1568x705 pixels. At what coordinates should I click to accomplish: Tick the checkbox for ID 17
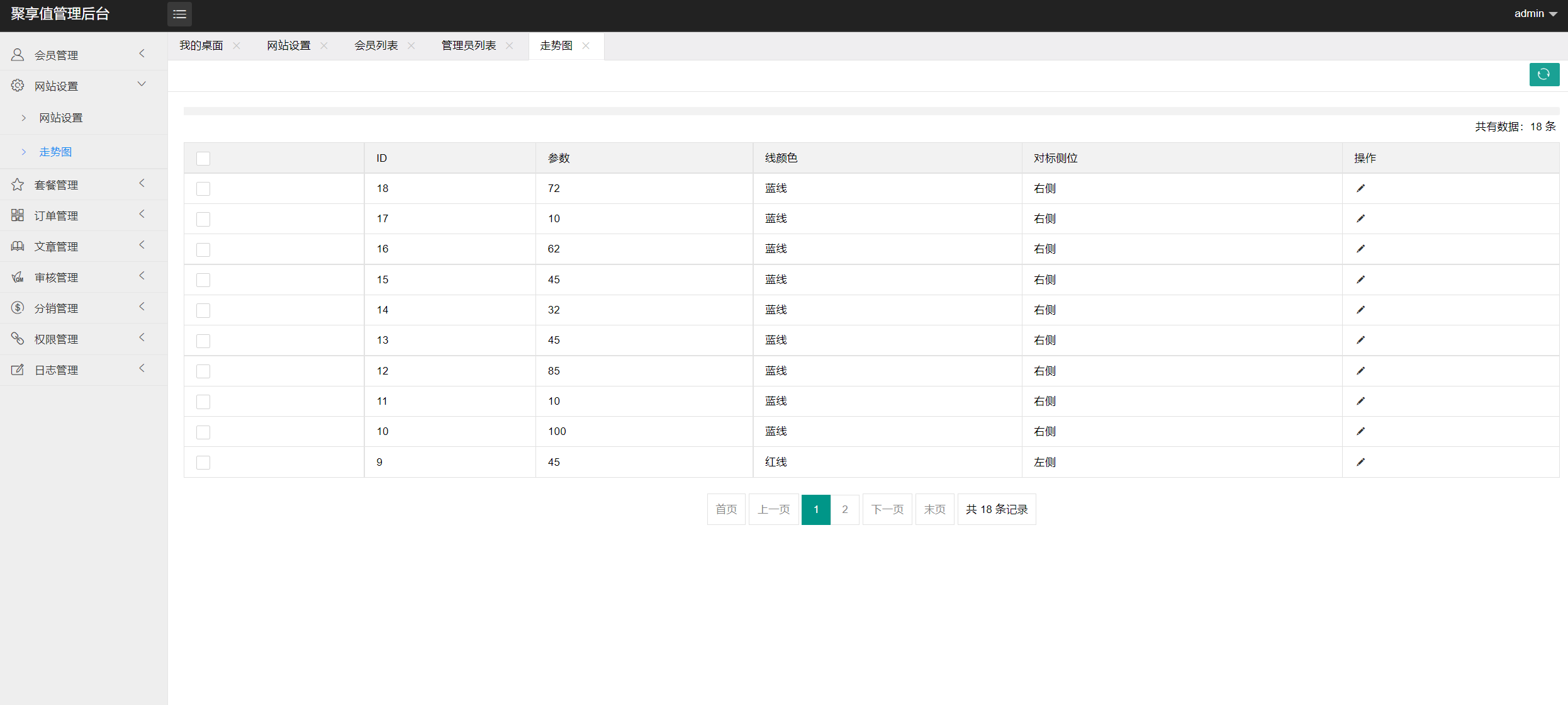coord(203,219)
